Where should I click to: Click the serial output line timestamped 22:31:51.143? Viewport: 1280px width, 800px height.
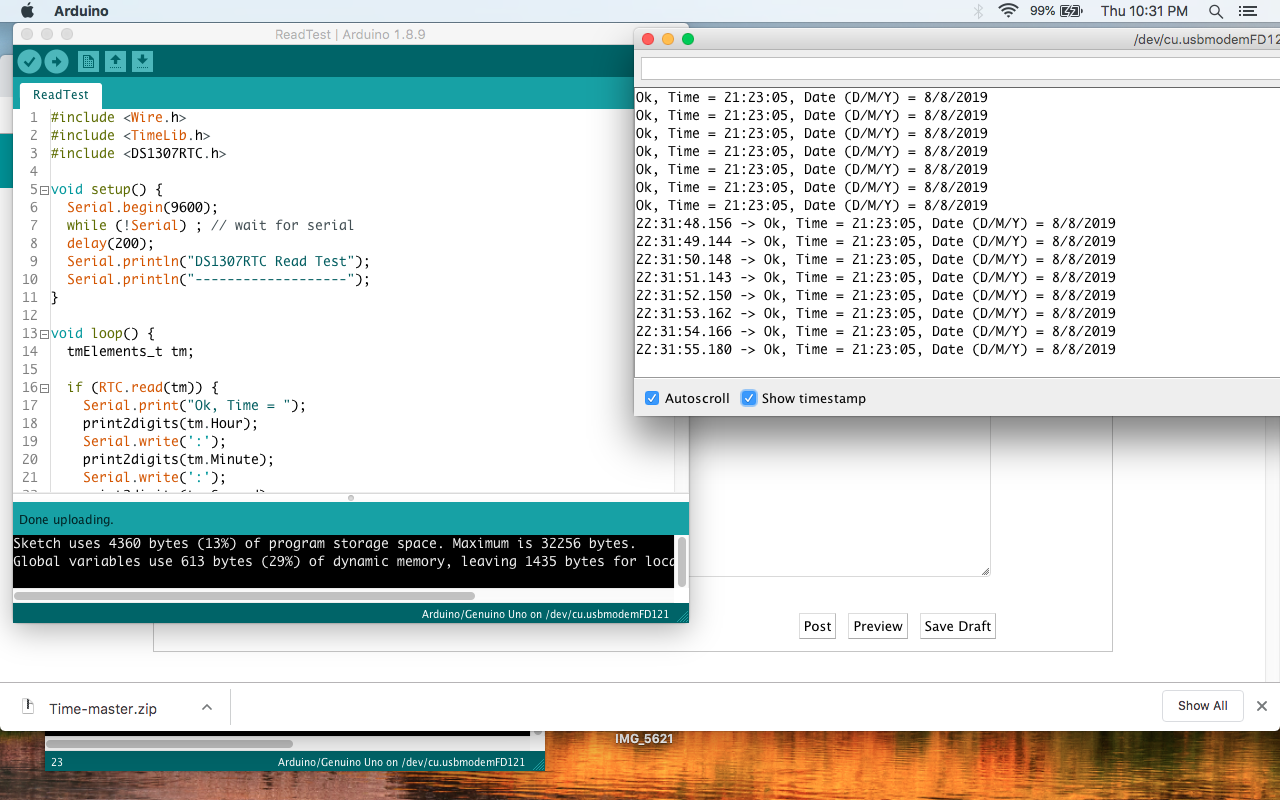[x=876, y=277]
